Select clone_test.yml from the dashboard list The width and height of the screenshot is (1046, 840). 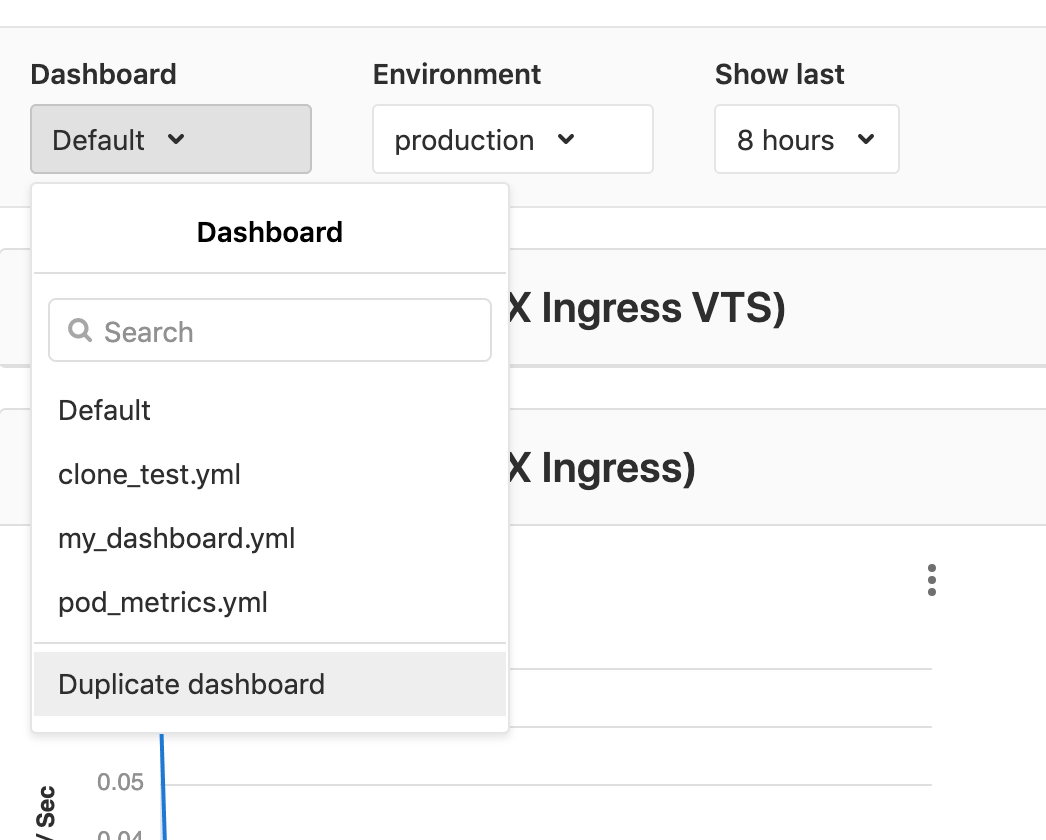click(x=148, y=474)
